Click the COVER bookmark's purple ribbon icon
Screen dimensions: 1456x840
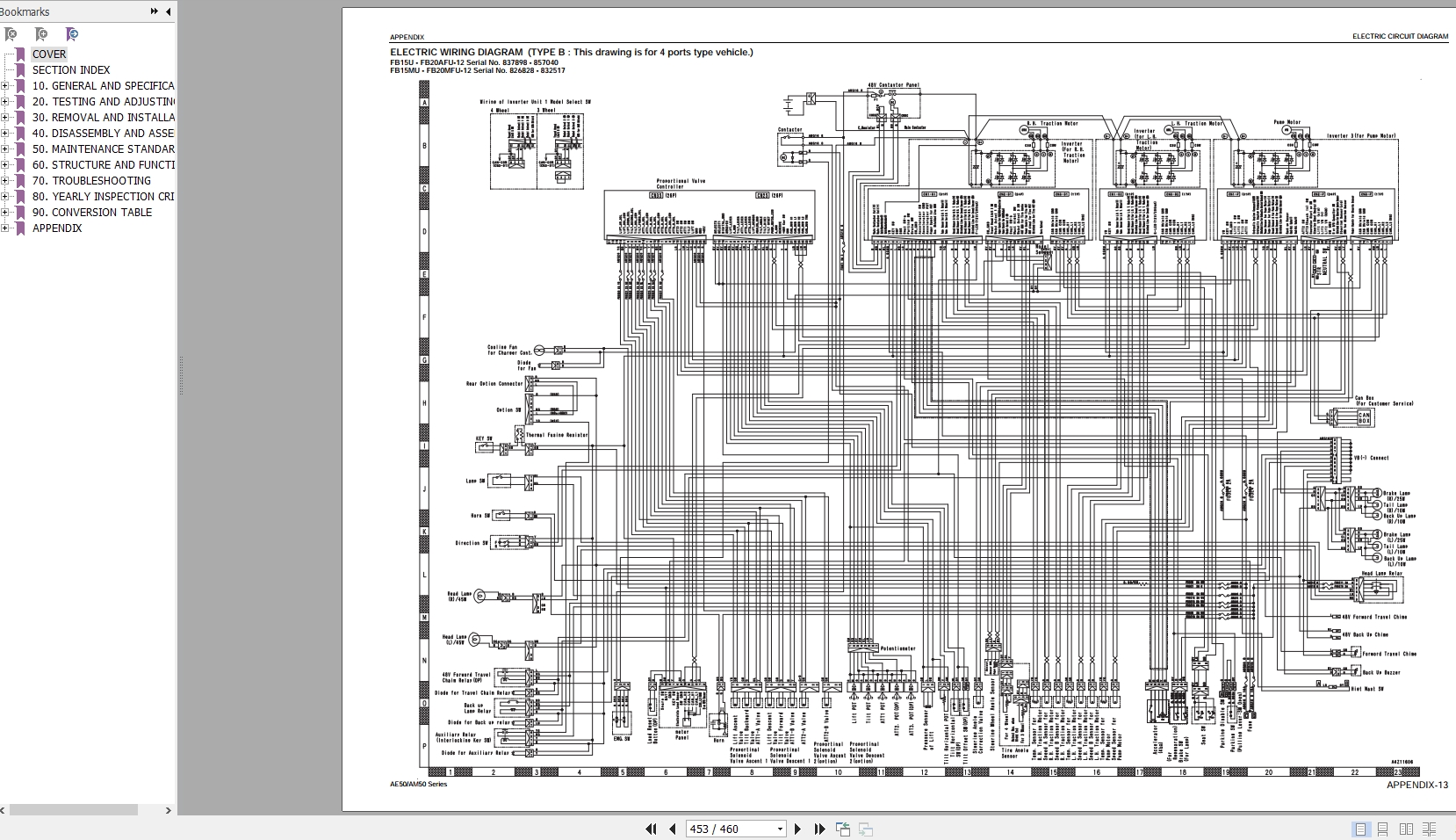tap(20, 54)
